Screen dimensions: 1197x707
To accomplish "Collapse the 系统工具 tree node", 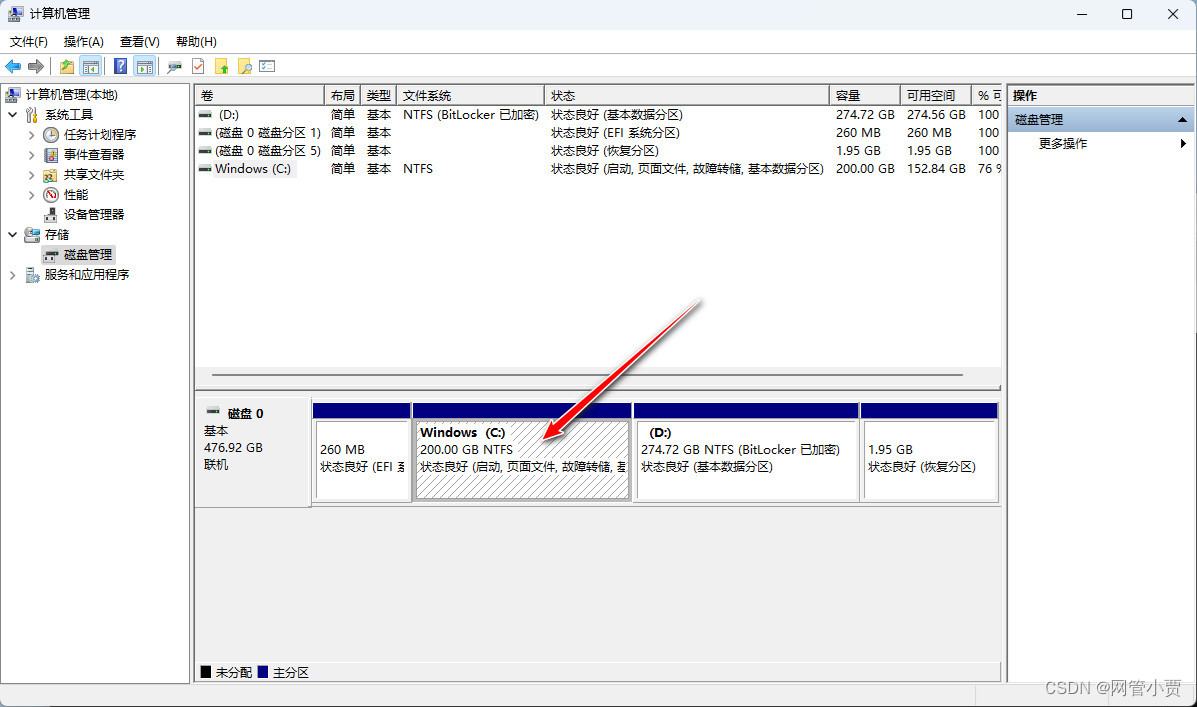I will [x=12, y=115].
